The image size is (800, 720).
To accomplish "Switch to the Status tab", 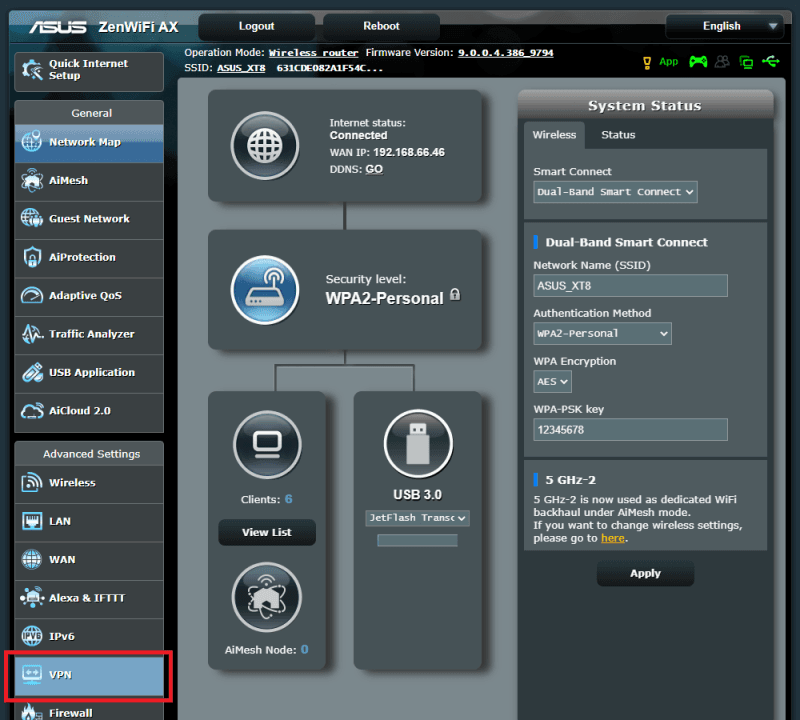I will point(618,135).
